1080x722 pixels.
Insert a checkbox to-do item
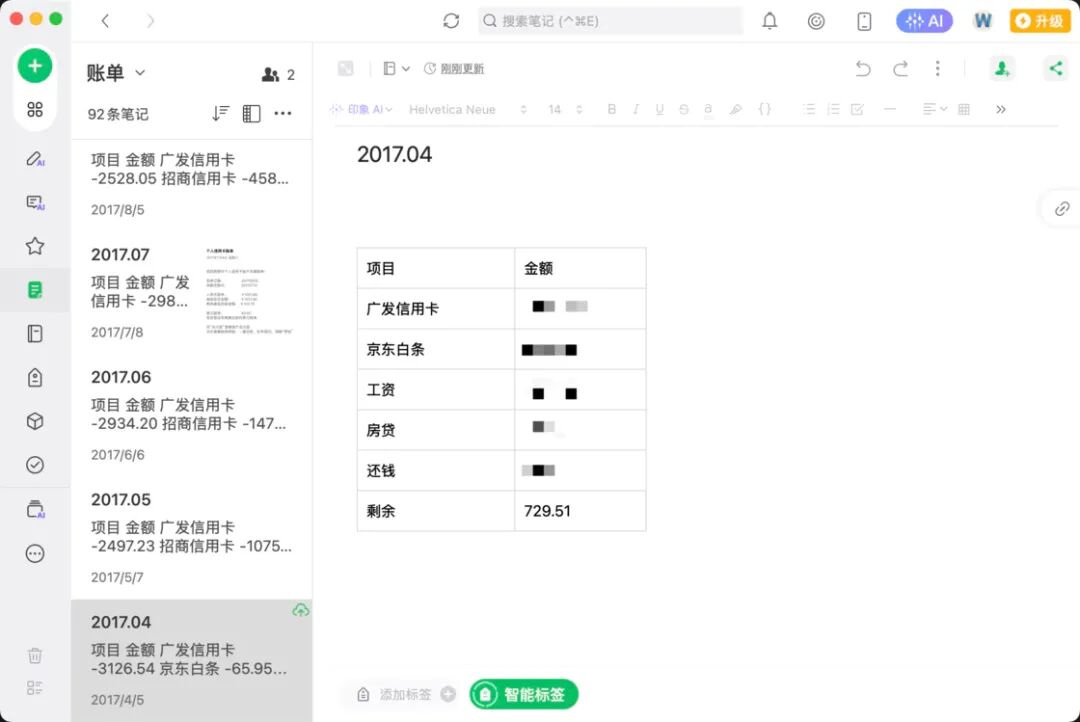point(857,110)
